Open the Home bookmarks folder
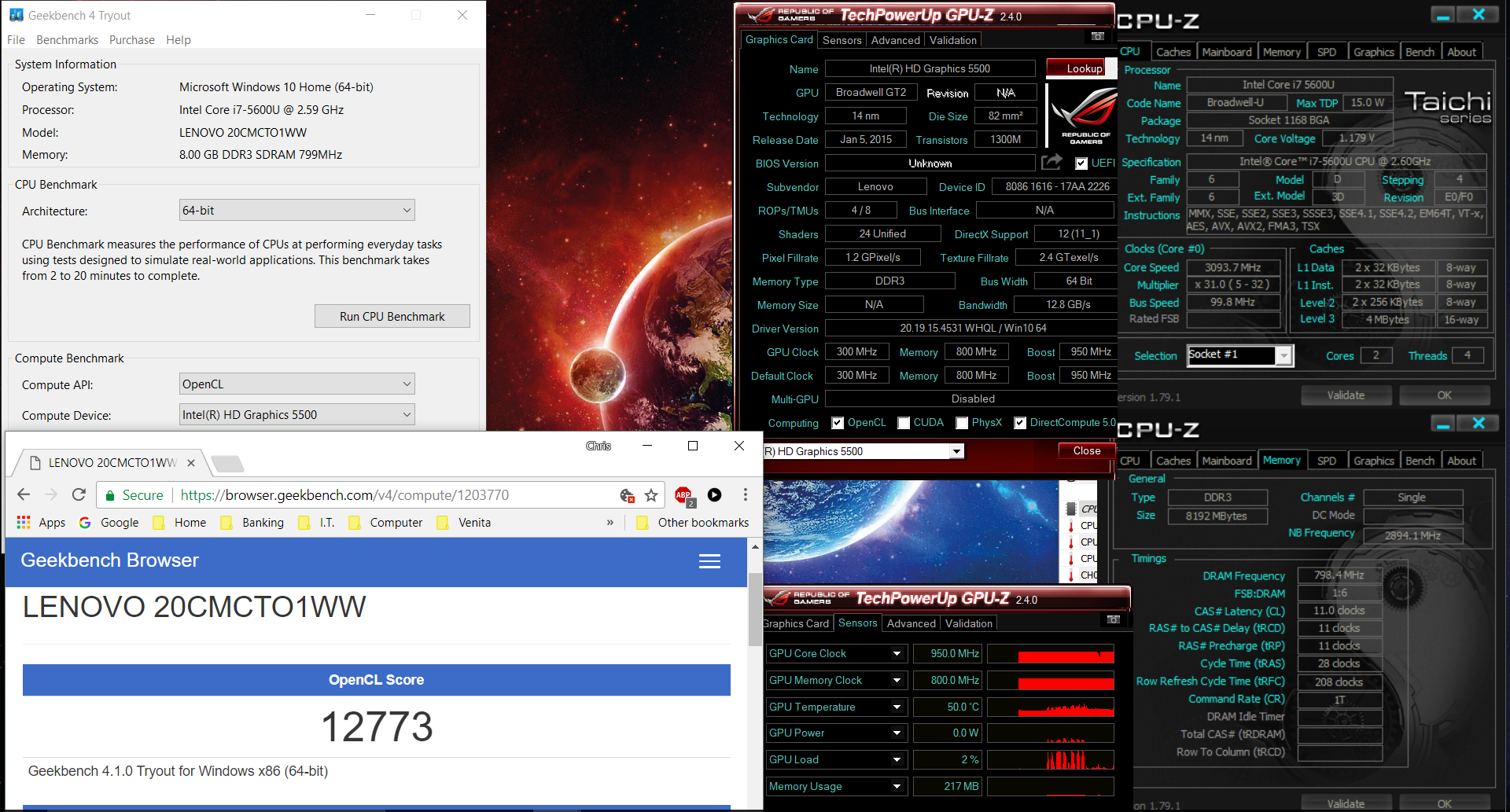 click(179, 523)
